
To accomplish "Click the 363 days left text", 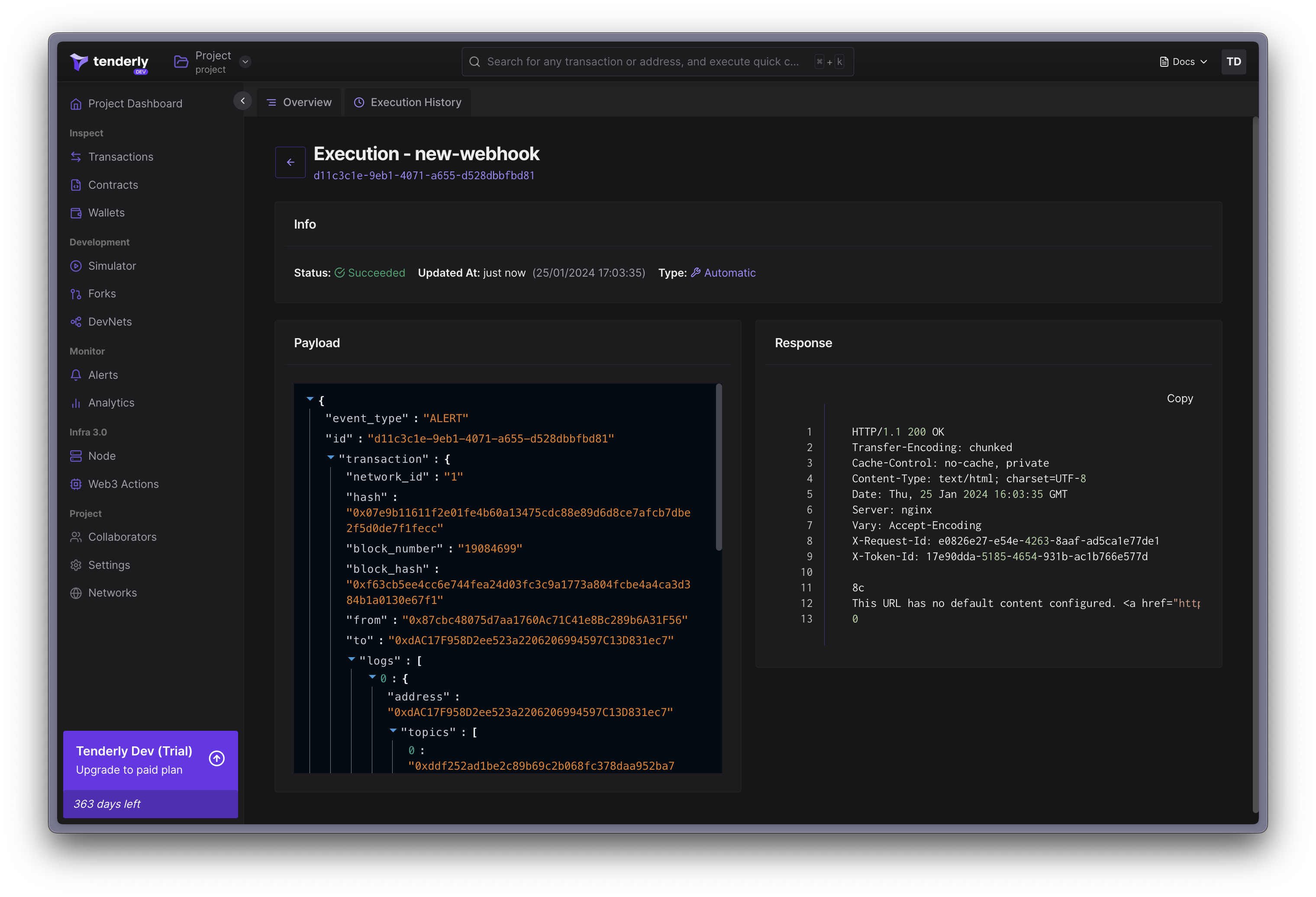I will [107, 804].
